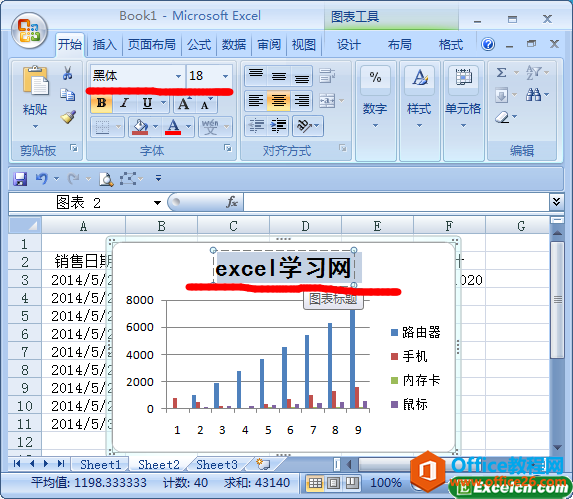Select Page Layout view button

click(334, 483)
